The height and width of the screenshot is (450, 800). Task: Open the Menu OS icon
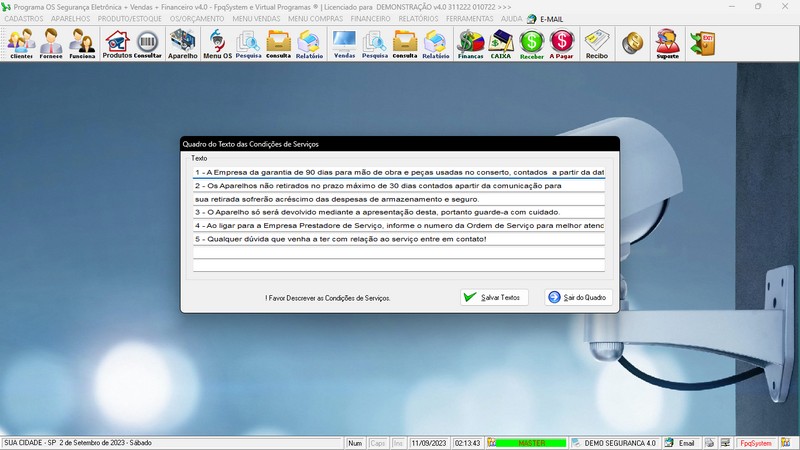coord(217,43)
